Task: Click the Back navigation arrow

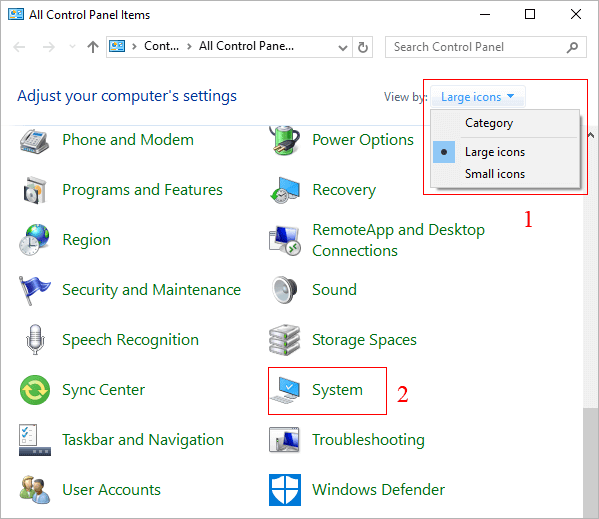Action: pyautogui.click(x=19, y=47)
